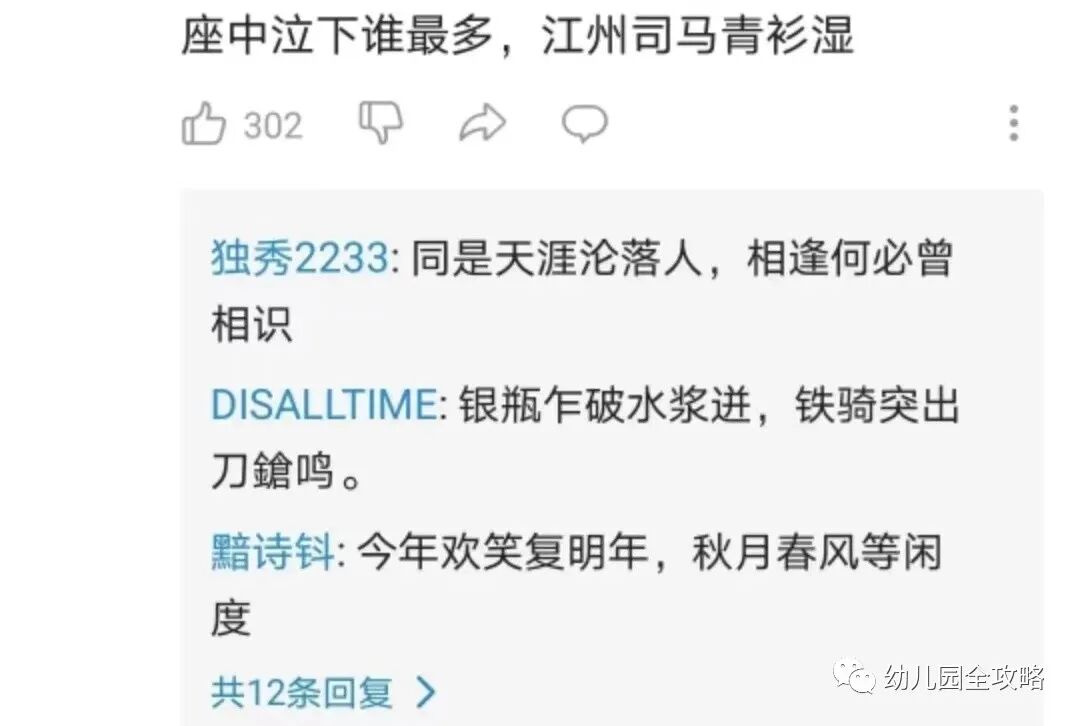Select reply text 银瓶乍破水浆迸
Image resolution: width=1080 pixels, height=726 pixels.
coord(605,404)
